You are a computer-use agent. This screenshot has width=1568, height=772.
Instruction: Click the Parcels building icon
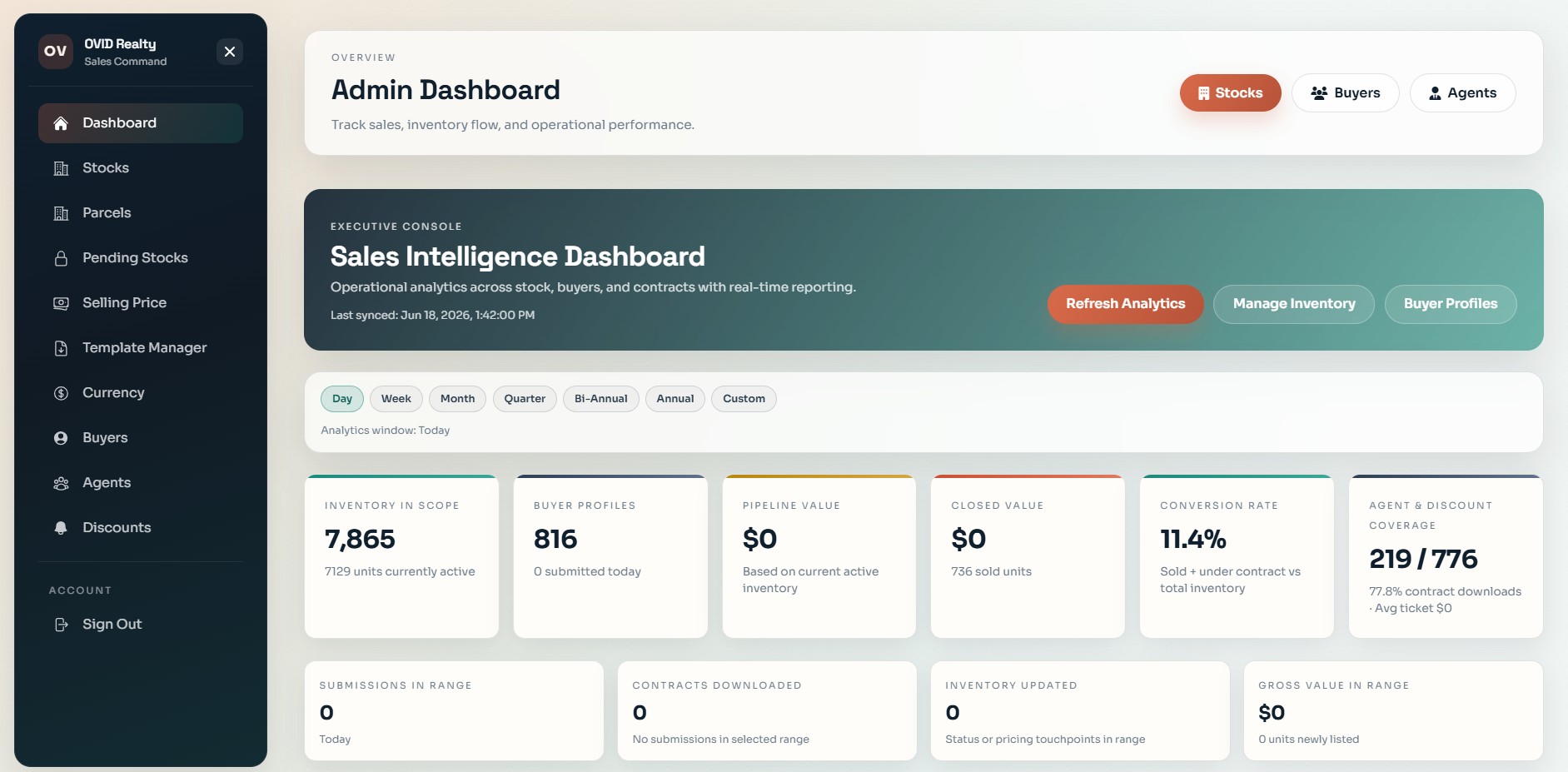click(x=61, y=213)
